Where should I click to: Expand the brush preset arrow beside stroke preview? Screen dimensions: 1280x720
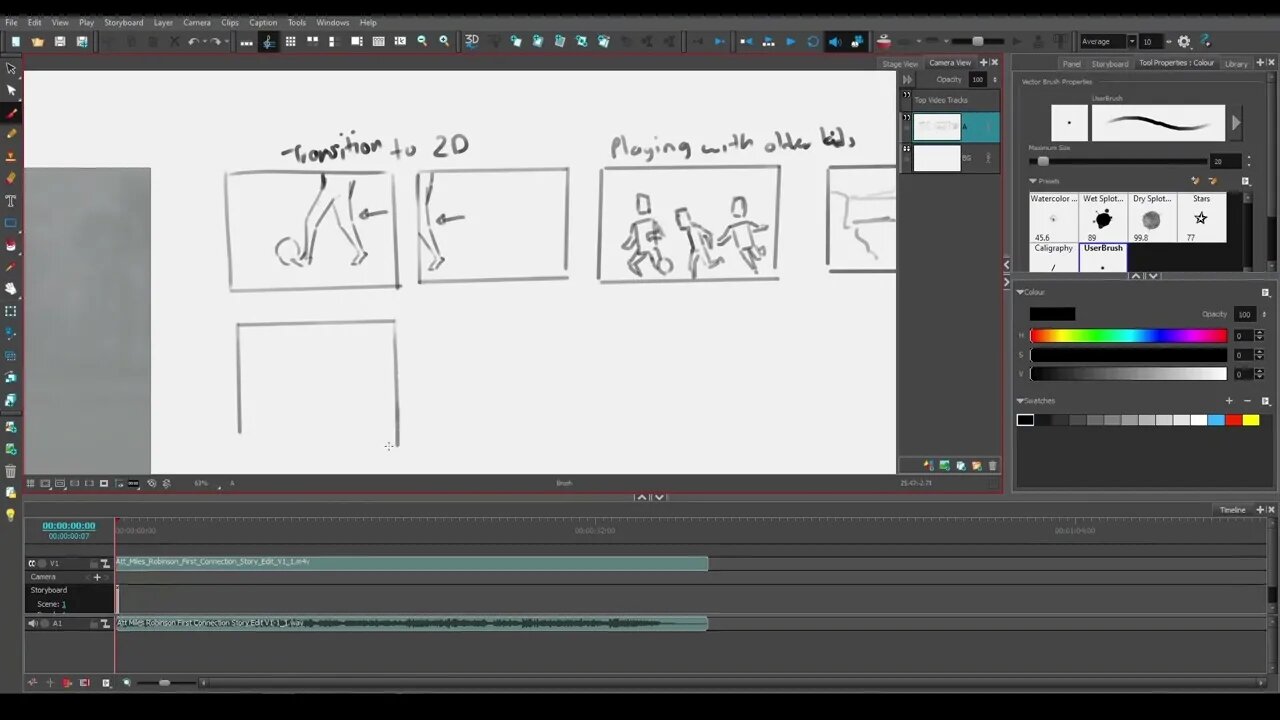point(1236,123)
